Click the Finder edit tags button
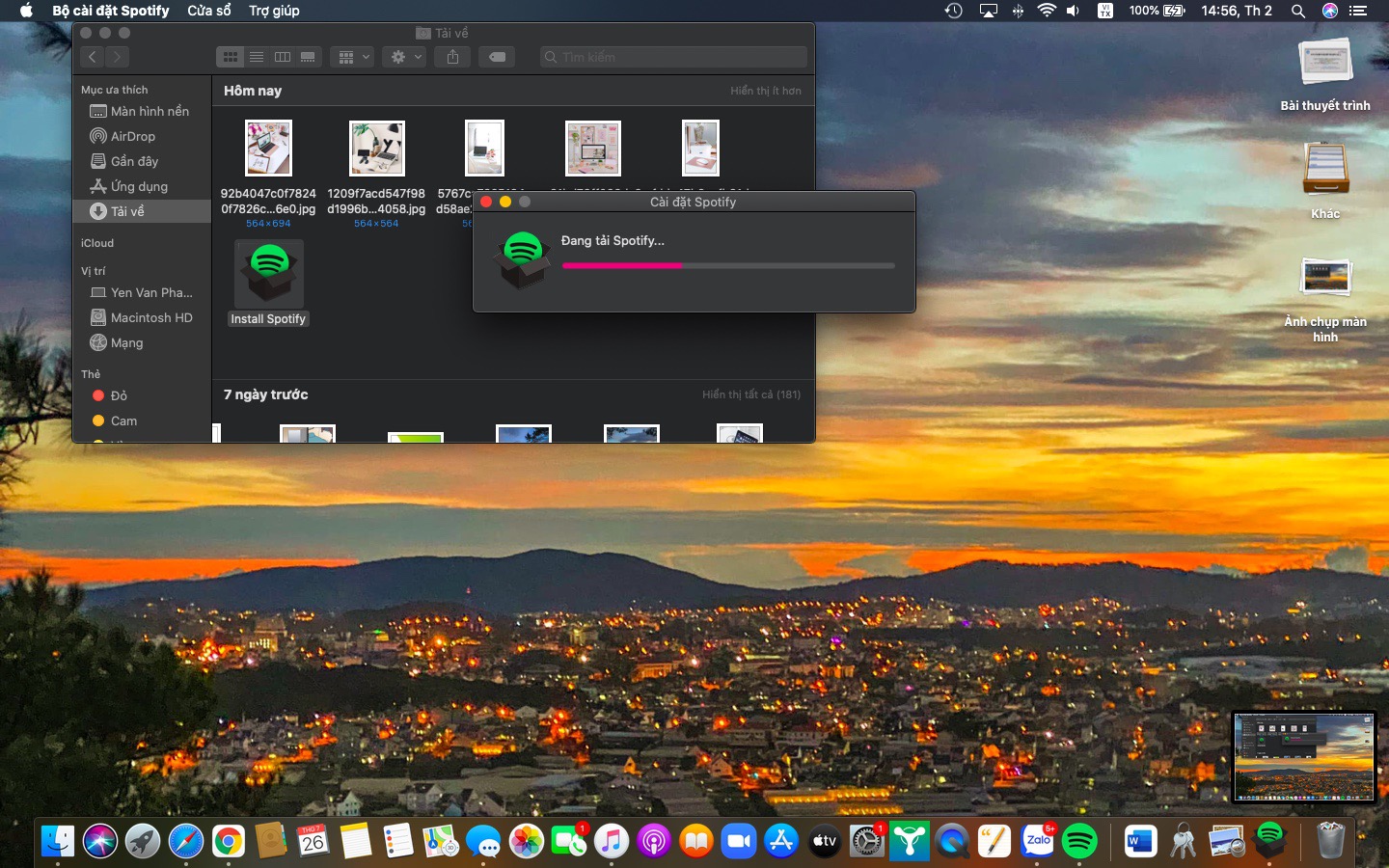 coord(497,58)
